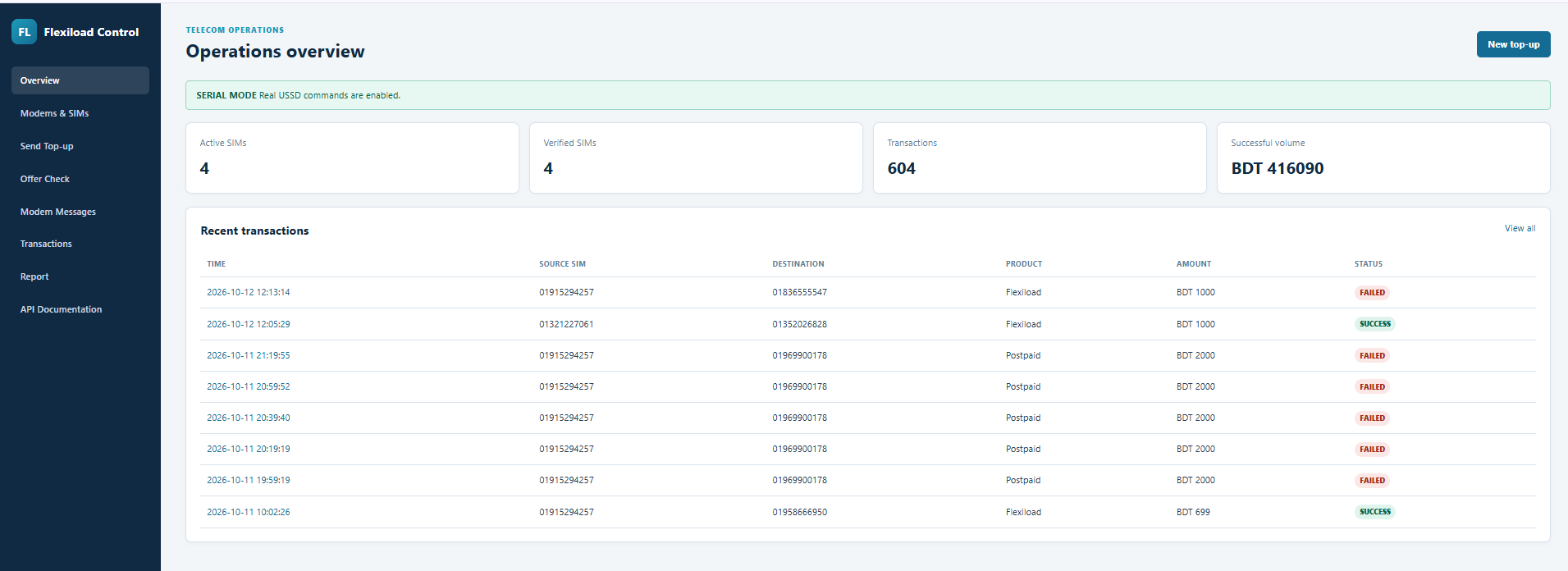
Task: Click the FL logo icon
Action: tap(25, 32)
